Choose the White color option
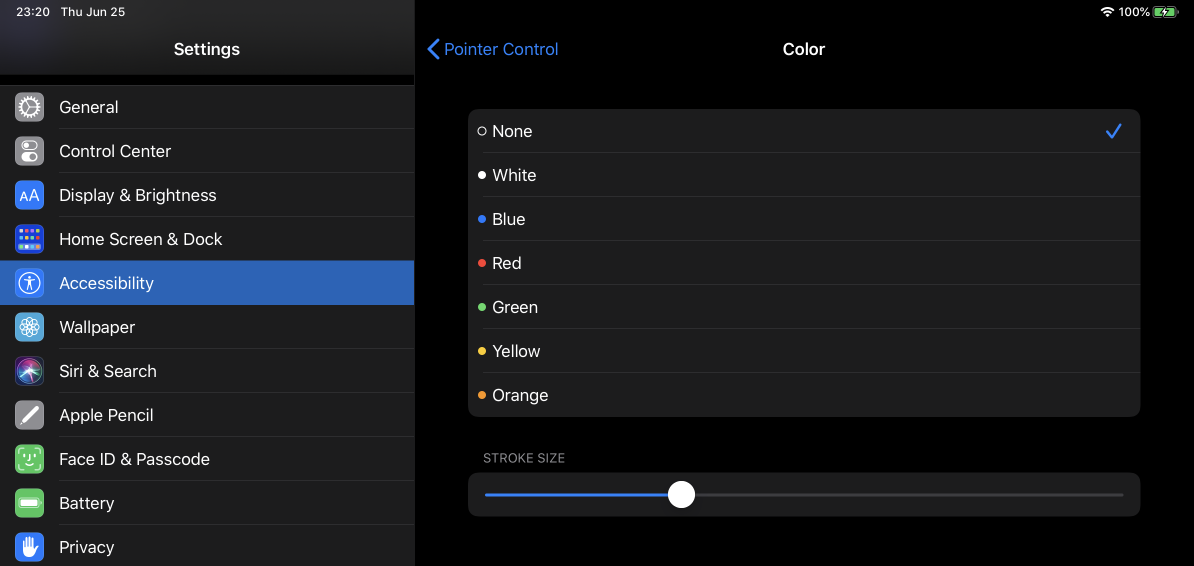Screen dimensions: 1194x566 tap(804, 175)
